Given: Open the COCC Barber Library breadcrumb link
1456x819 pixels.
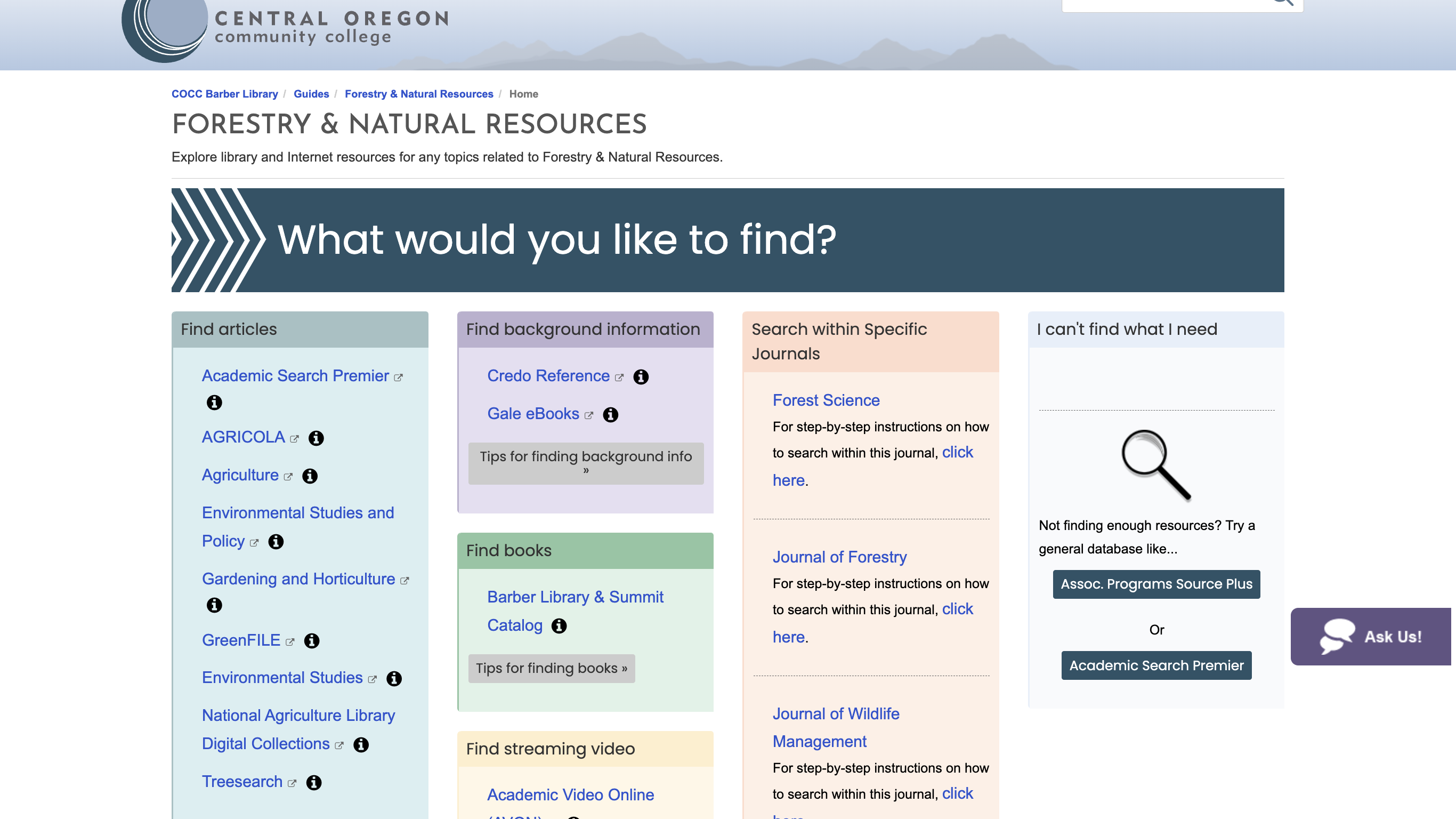Looking at the screenshot, I should [x=225, y=94].
